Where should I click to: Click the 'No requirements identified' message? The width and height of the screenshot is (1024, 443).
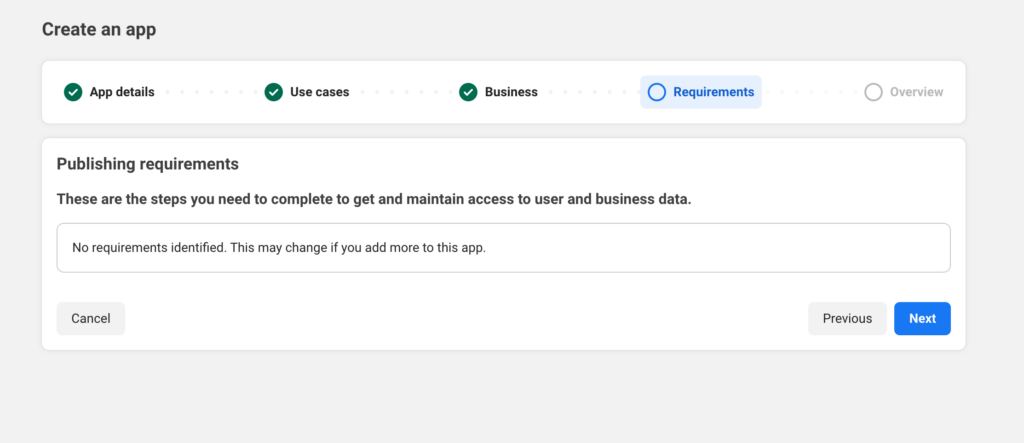pos(279,248)
